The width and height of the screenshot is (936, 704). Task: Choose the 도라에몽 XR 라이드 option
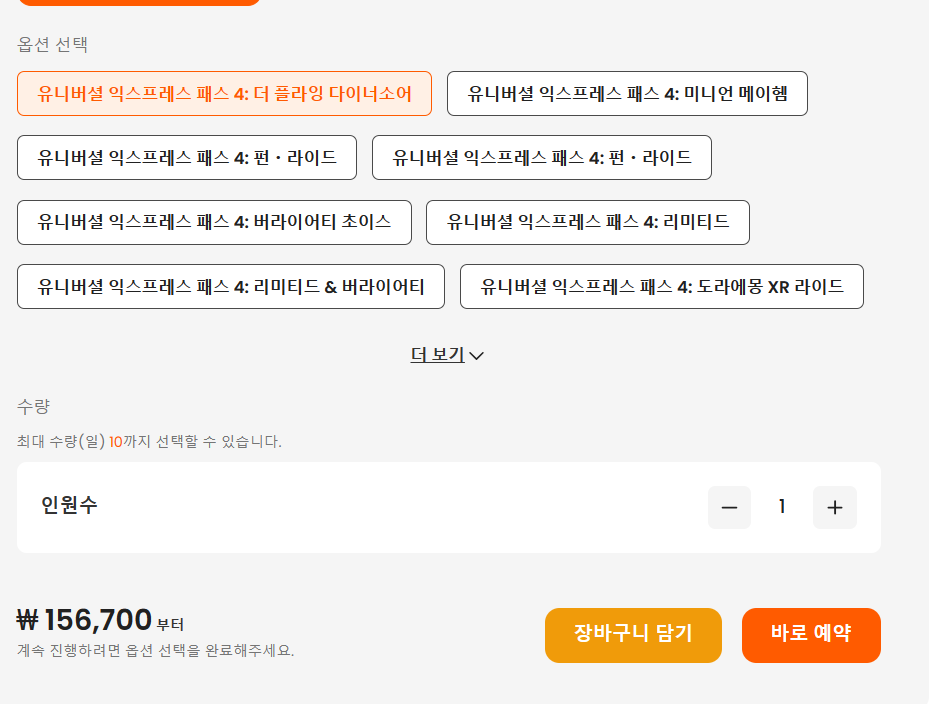click(x=662, y=287)
